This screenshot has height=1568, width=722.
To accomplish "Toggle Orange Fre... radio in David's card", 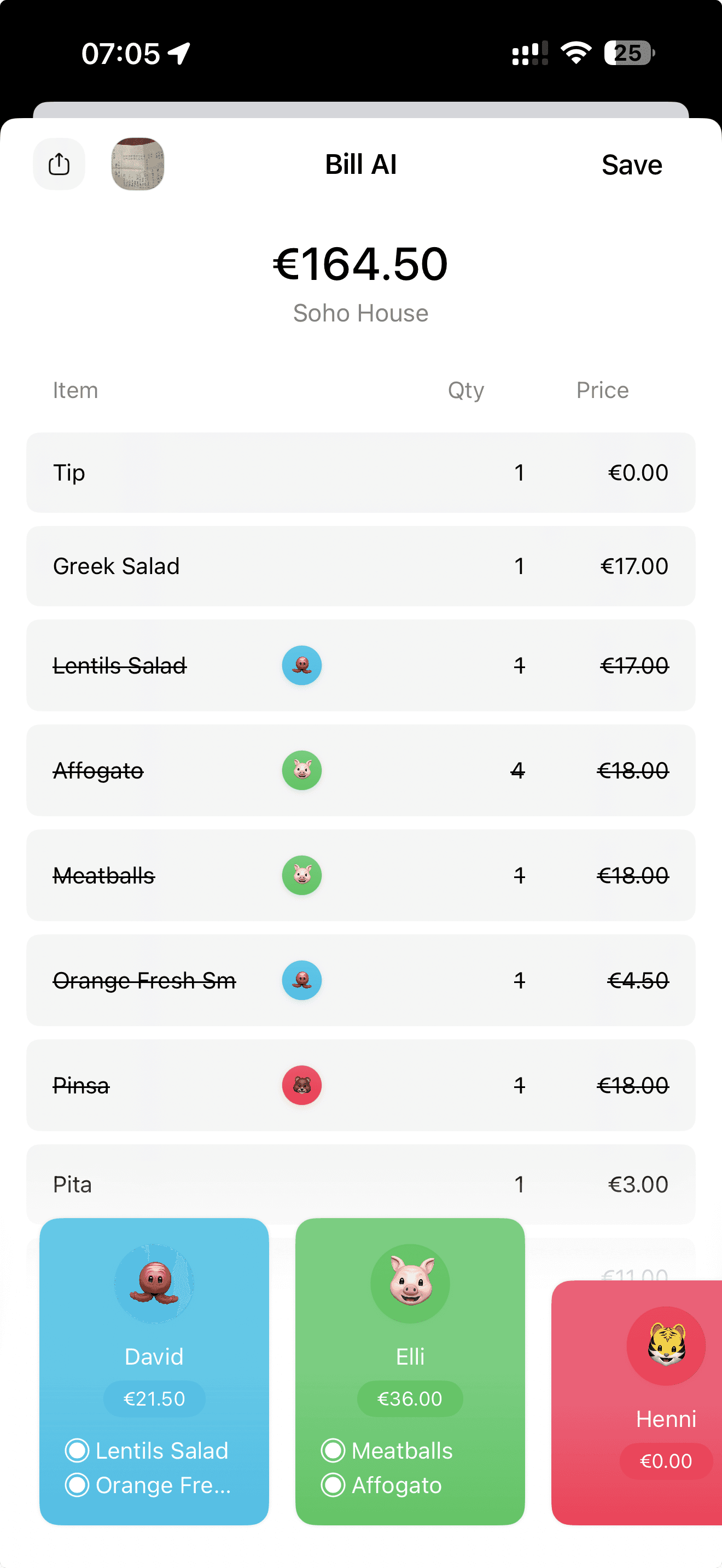I will 77,1485.
